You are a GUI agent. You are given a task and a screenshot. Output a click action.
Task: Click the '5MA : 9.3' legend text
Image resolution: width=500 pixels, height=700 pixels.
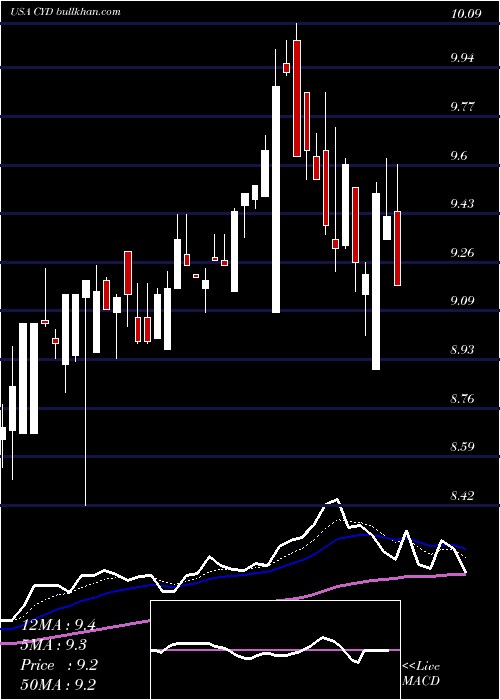pos(53,645)
